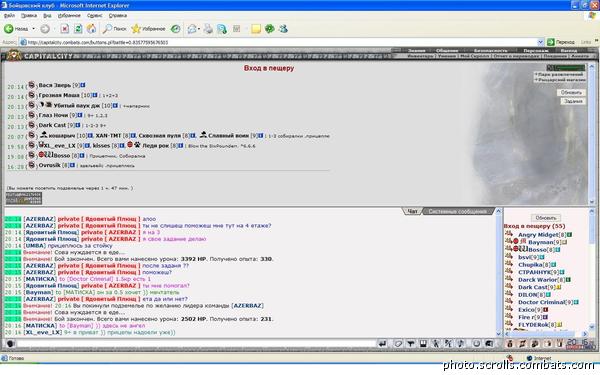Select the Чат tab
600x375 pixels.
coord(412,211)
